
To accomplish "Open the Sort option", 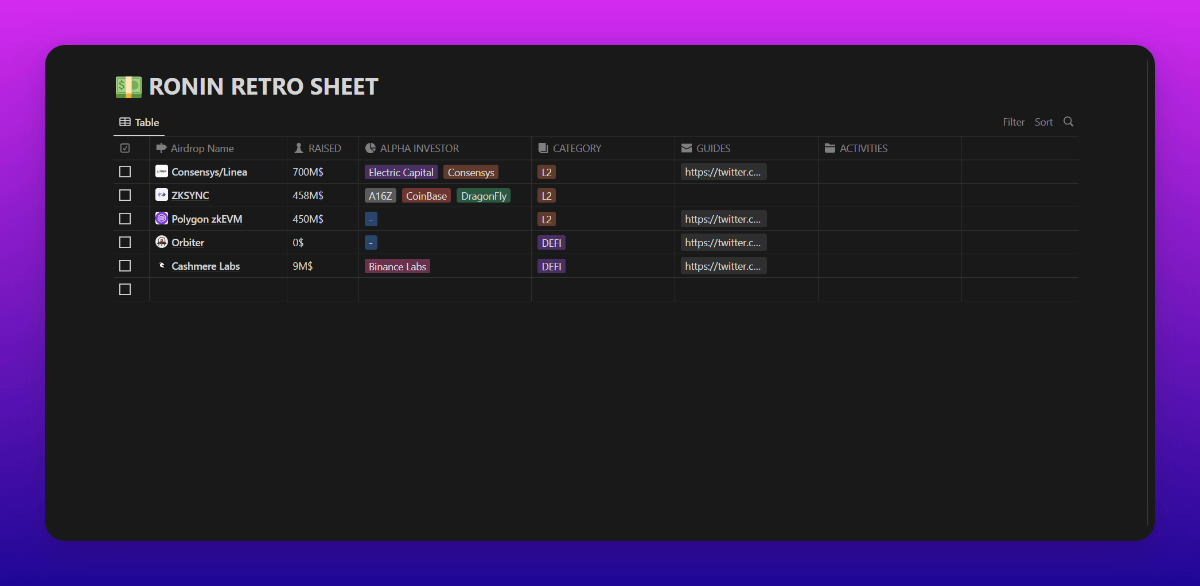I will pos(1044,122).
